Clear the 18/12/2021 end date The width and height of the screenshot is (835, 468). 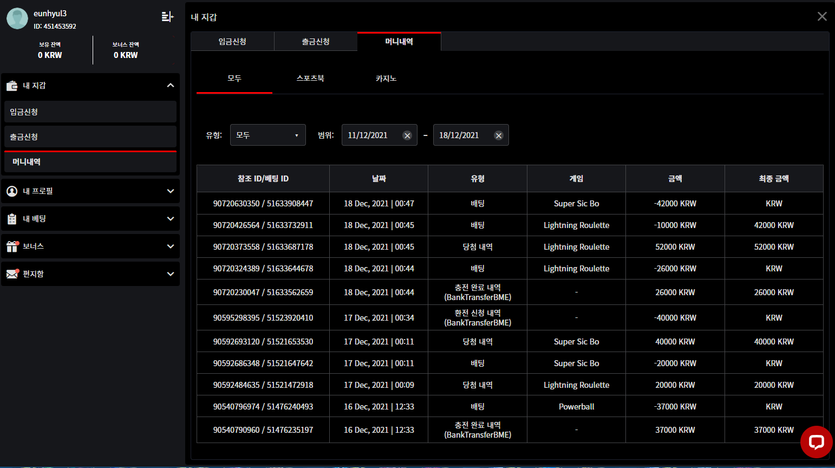click(498, 136)
